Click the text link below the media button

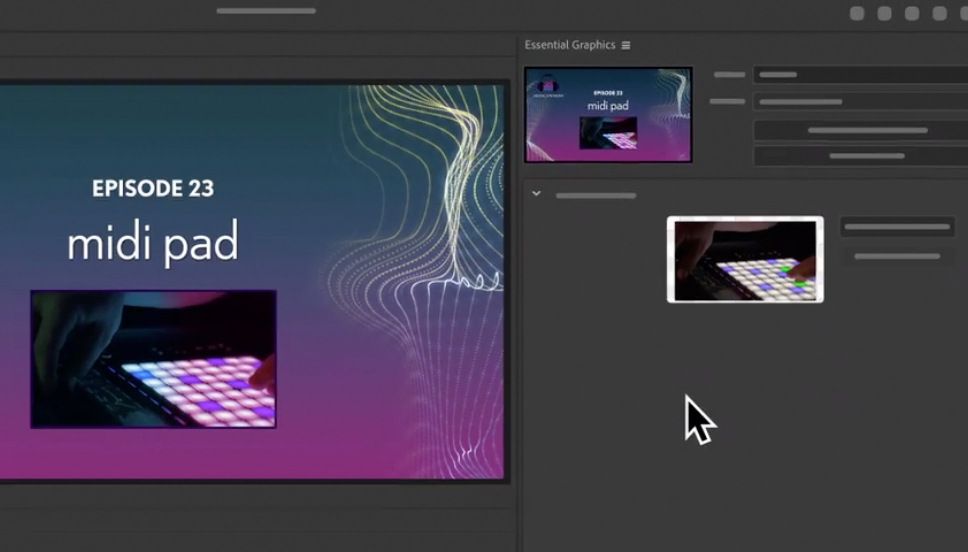pyautogui.click(x=897, y=257)
